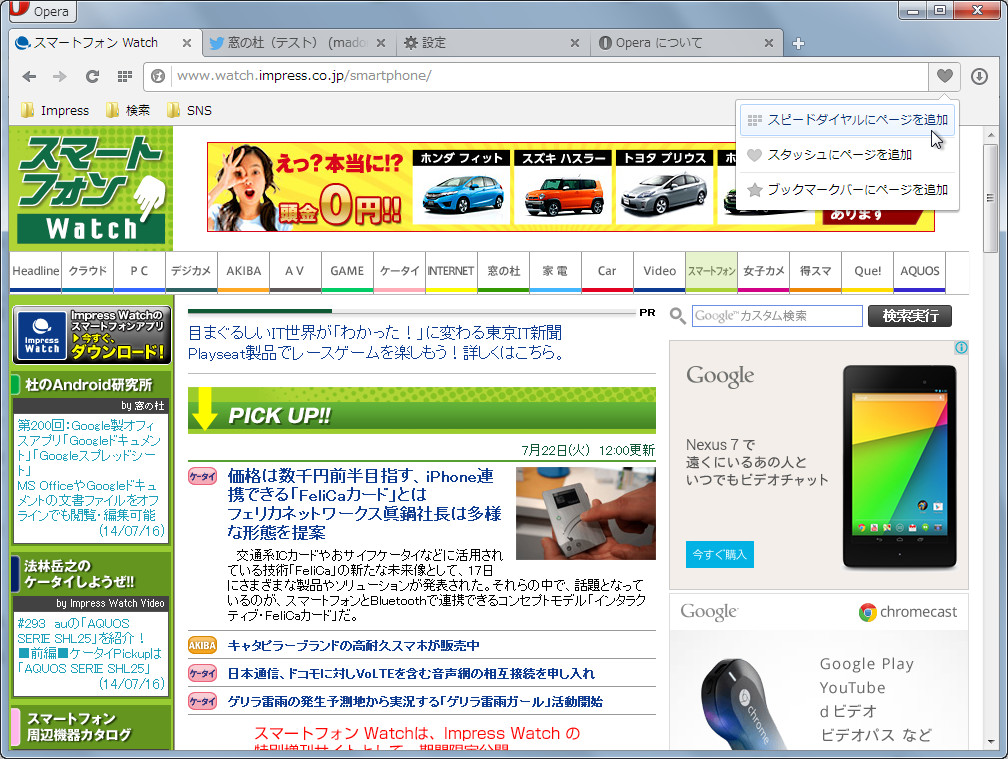Click the forward navigation arrow

click(59, 76)
